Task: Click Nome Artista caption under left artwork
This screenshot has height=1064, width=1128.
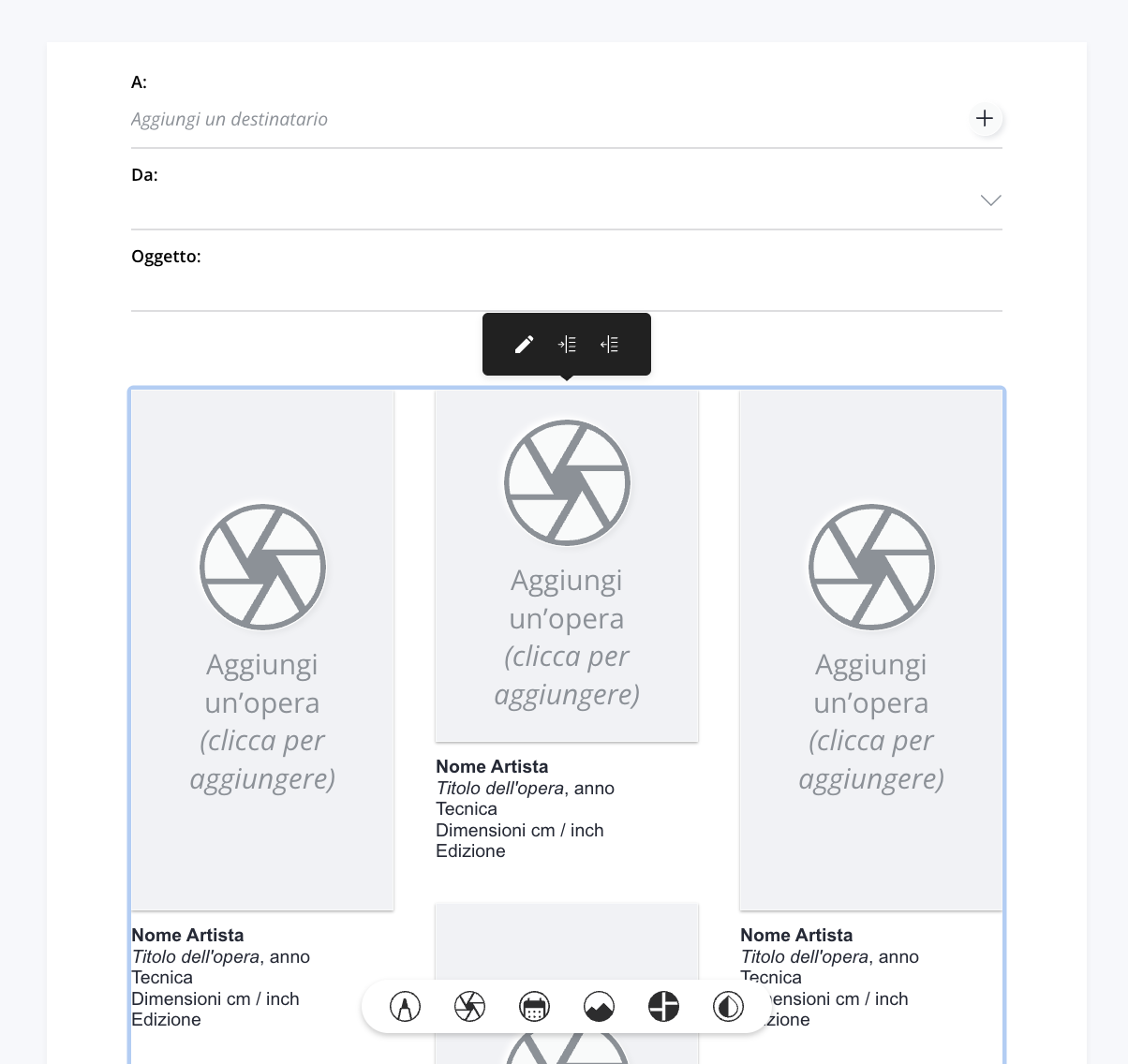Action: [x=187, y=936]
